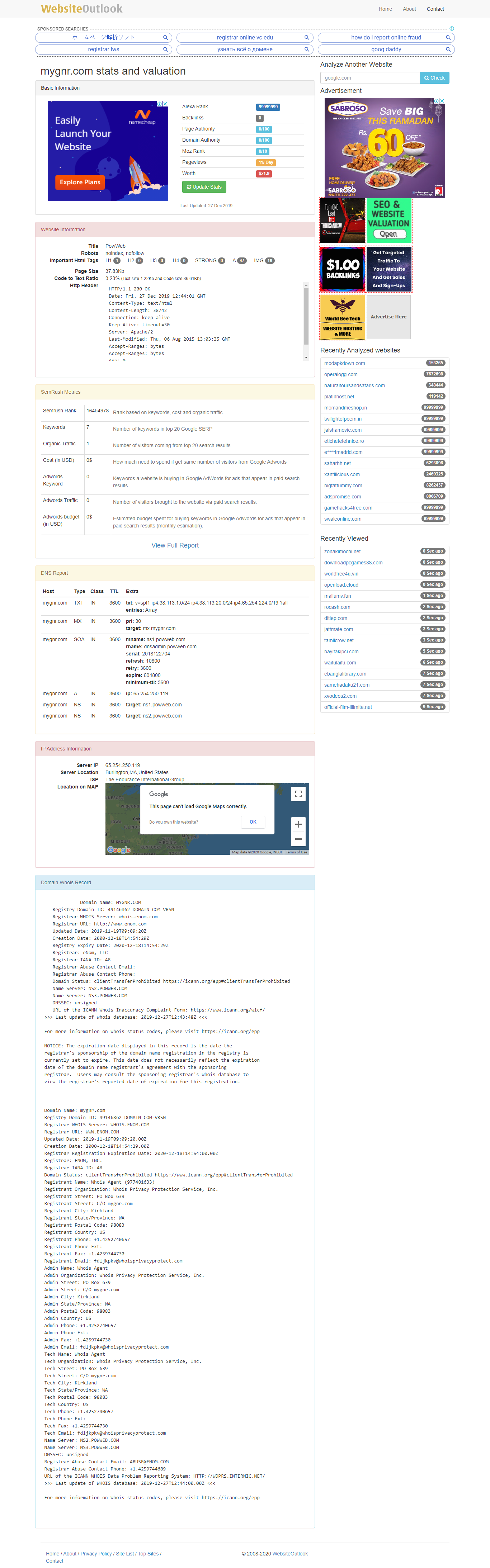Click the Semrush Rank value 16454978

98,411
